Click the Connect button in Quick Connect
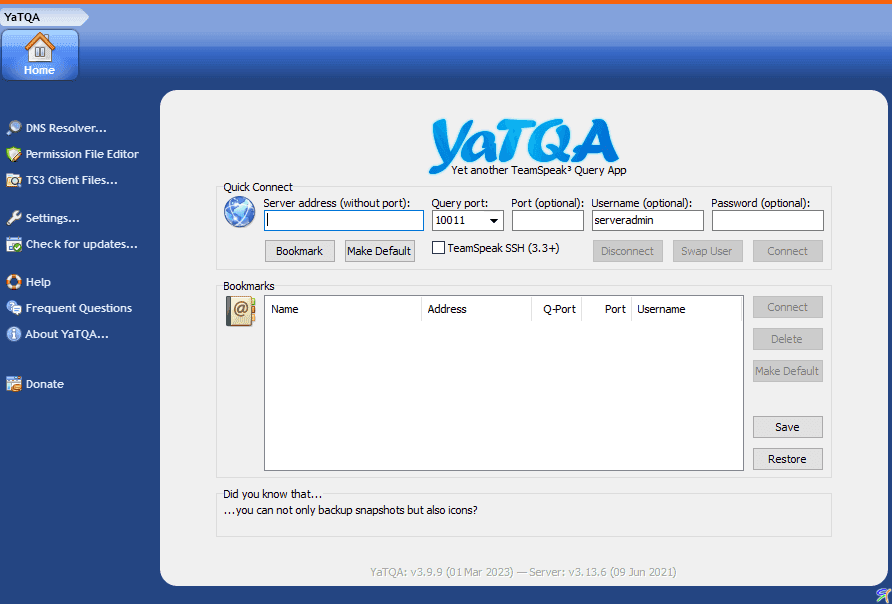 pos(787,251)
